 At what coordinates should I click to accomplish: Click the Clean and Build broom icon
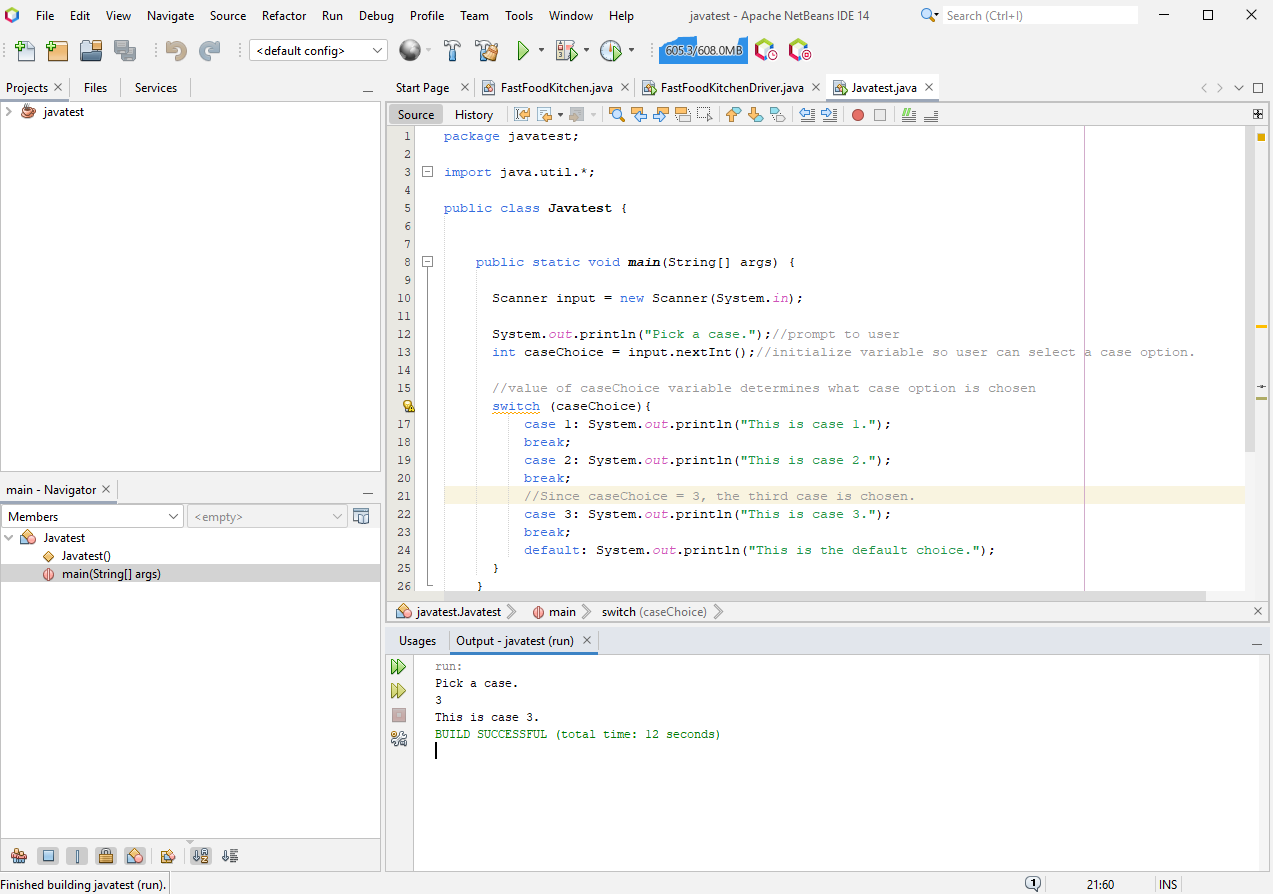click(487, 51)
